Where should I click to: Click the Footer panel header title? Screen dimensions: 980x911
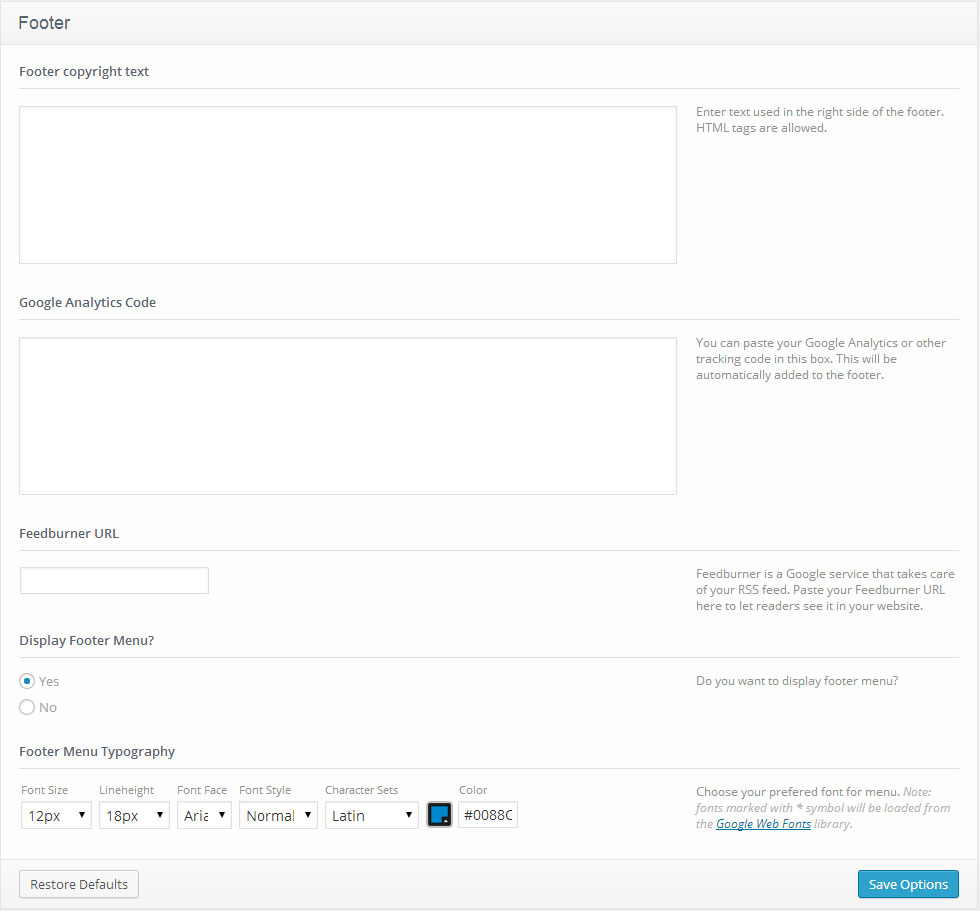(45, 22)
